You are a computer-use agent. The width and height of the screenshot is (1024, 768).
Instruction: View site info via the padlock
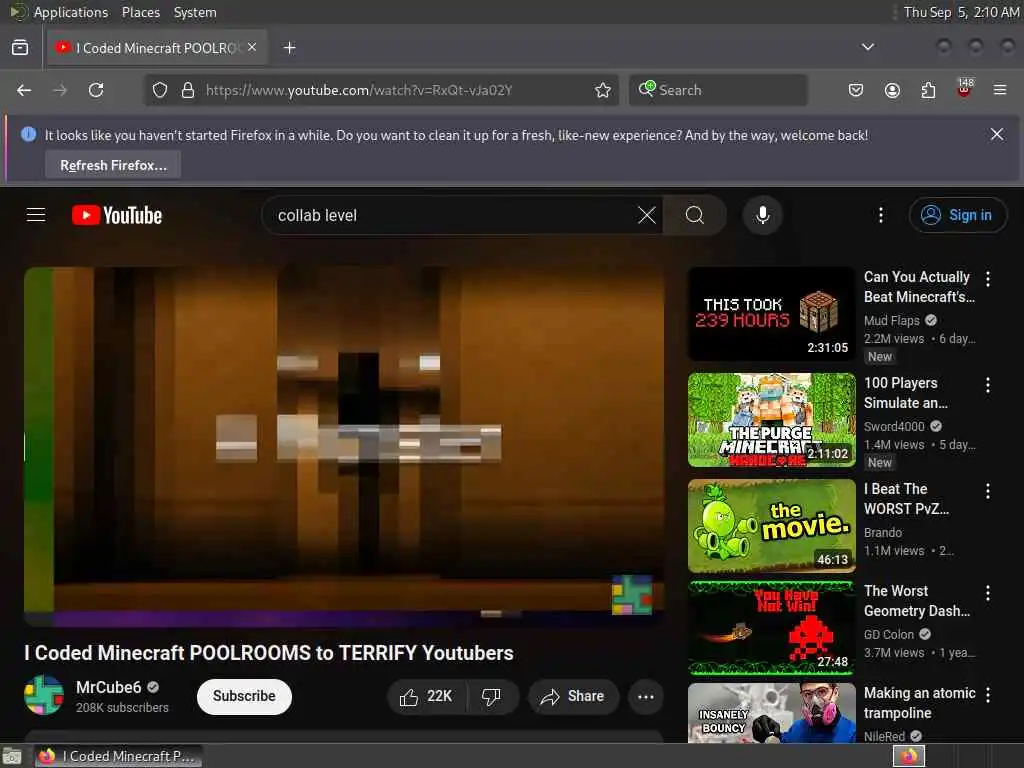(x=187, y=90)
